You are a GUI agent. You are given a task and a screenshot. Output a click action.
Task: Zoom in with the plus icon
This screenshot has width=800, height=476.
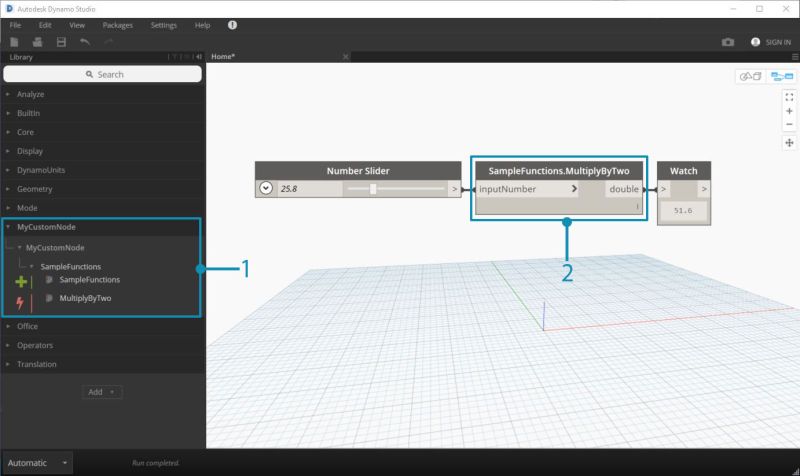789,111
